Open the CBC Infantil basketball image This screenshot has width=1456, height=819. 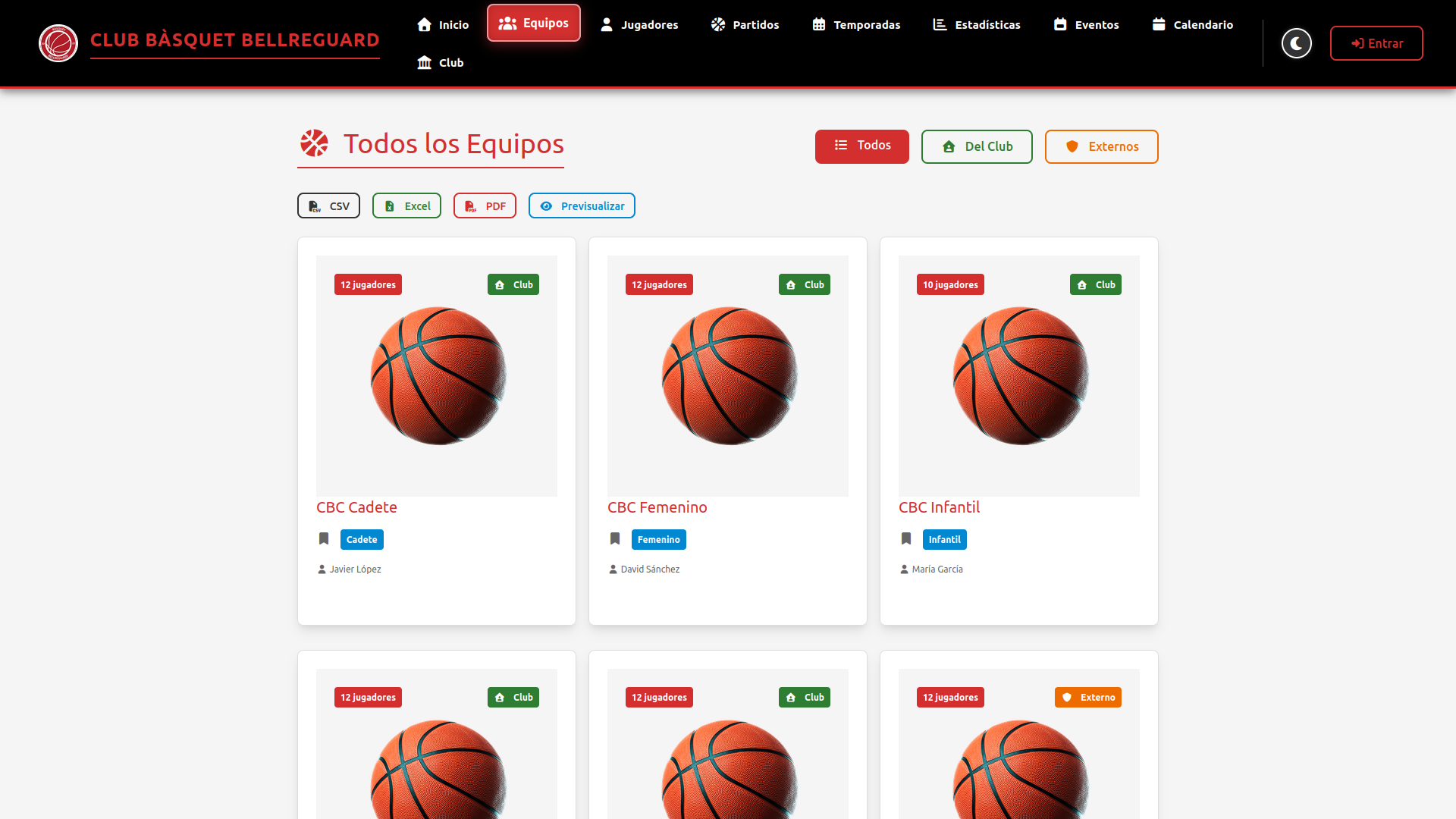1020,375
